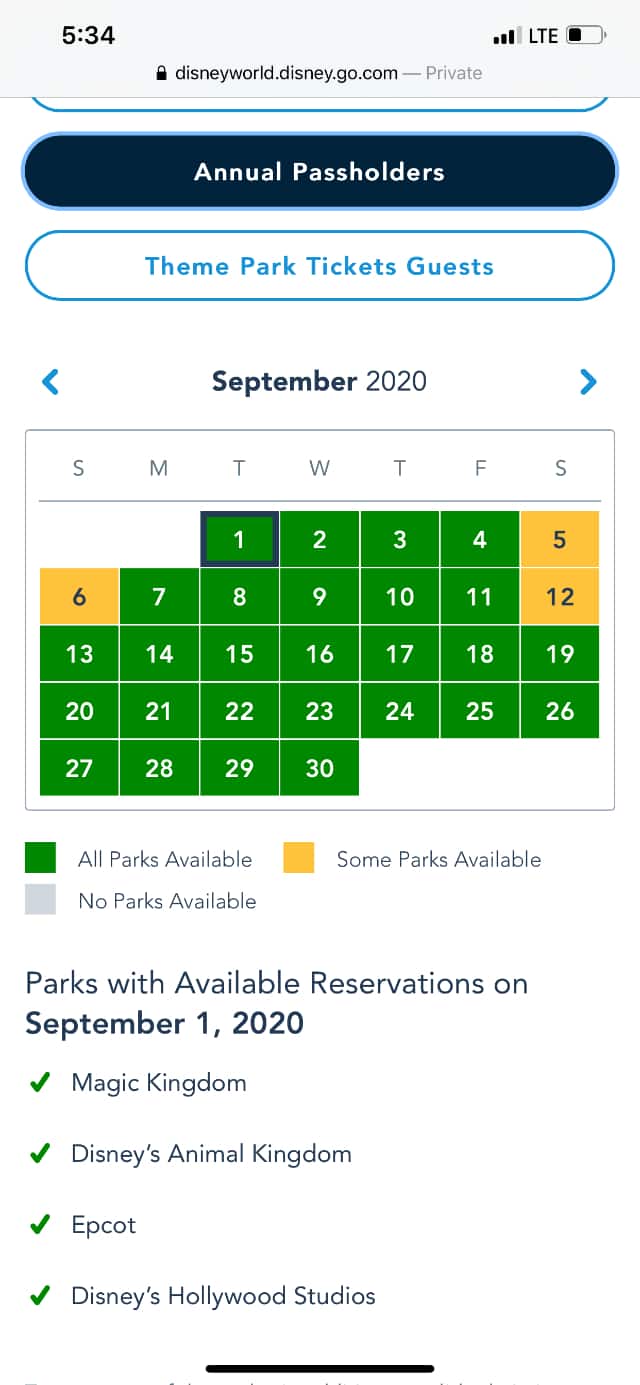Viewport: 640px width, 1385px height.
Task: Tap the green checkmark beside Magic Kingdom
Action: pyautogui.click(x=40, y=1083)
